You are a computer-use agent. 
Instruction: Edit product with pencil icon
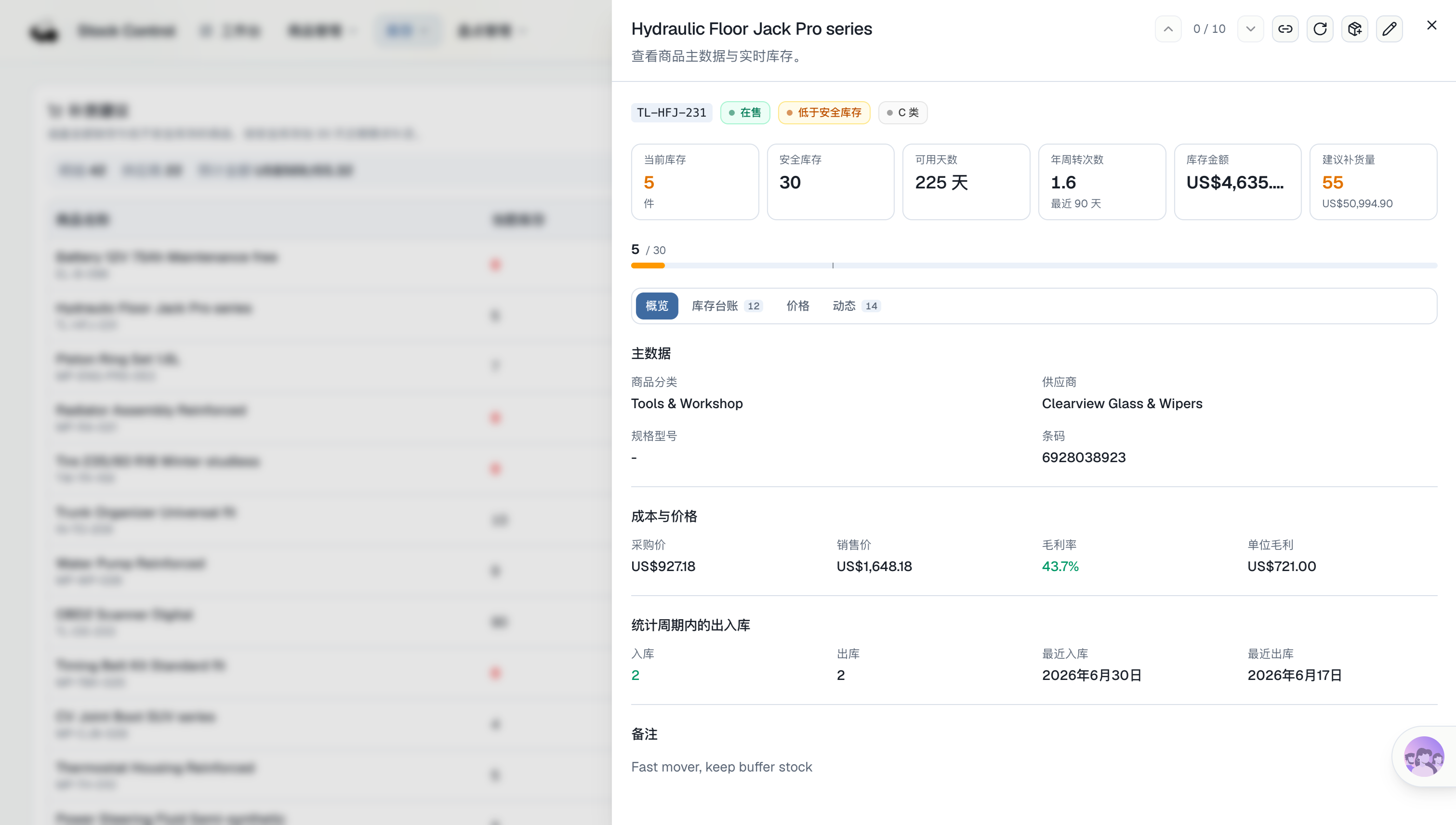(1389, 29)
